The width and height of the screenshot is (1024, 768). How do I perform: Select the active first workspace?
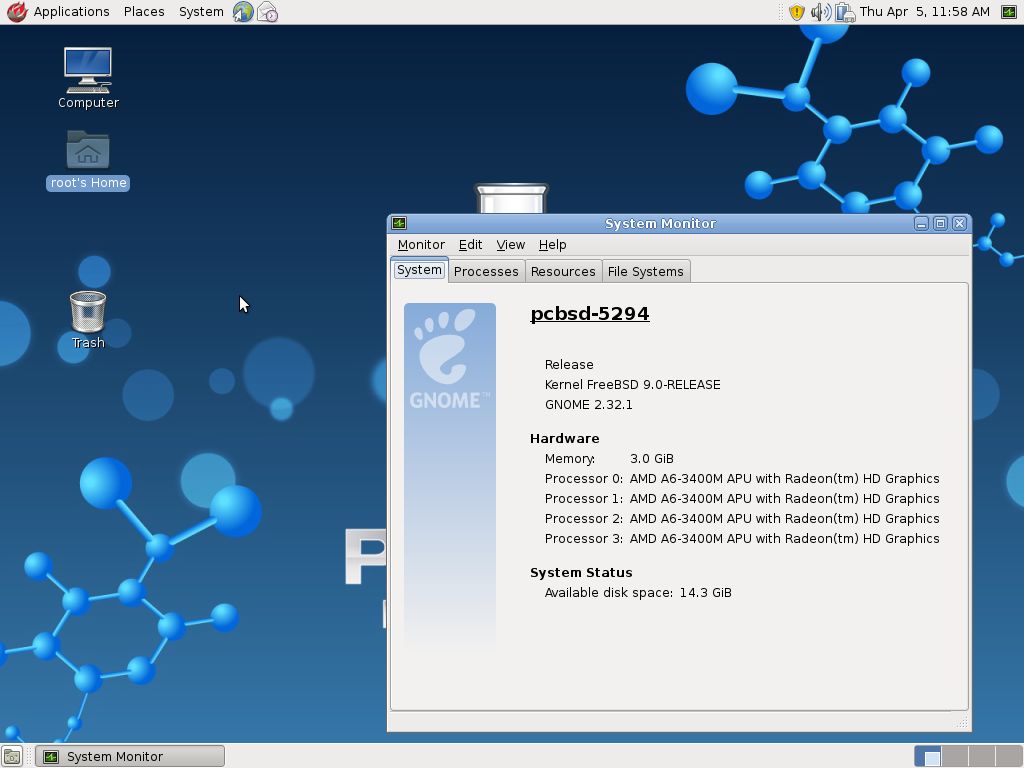click(x=927, y=756)
